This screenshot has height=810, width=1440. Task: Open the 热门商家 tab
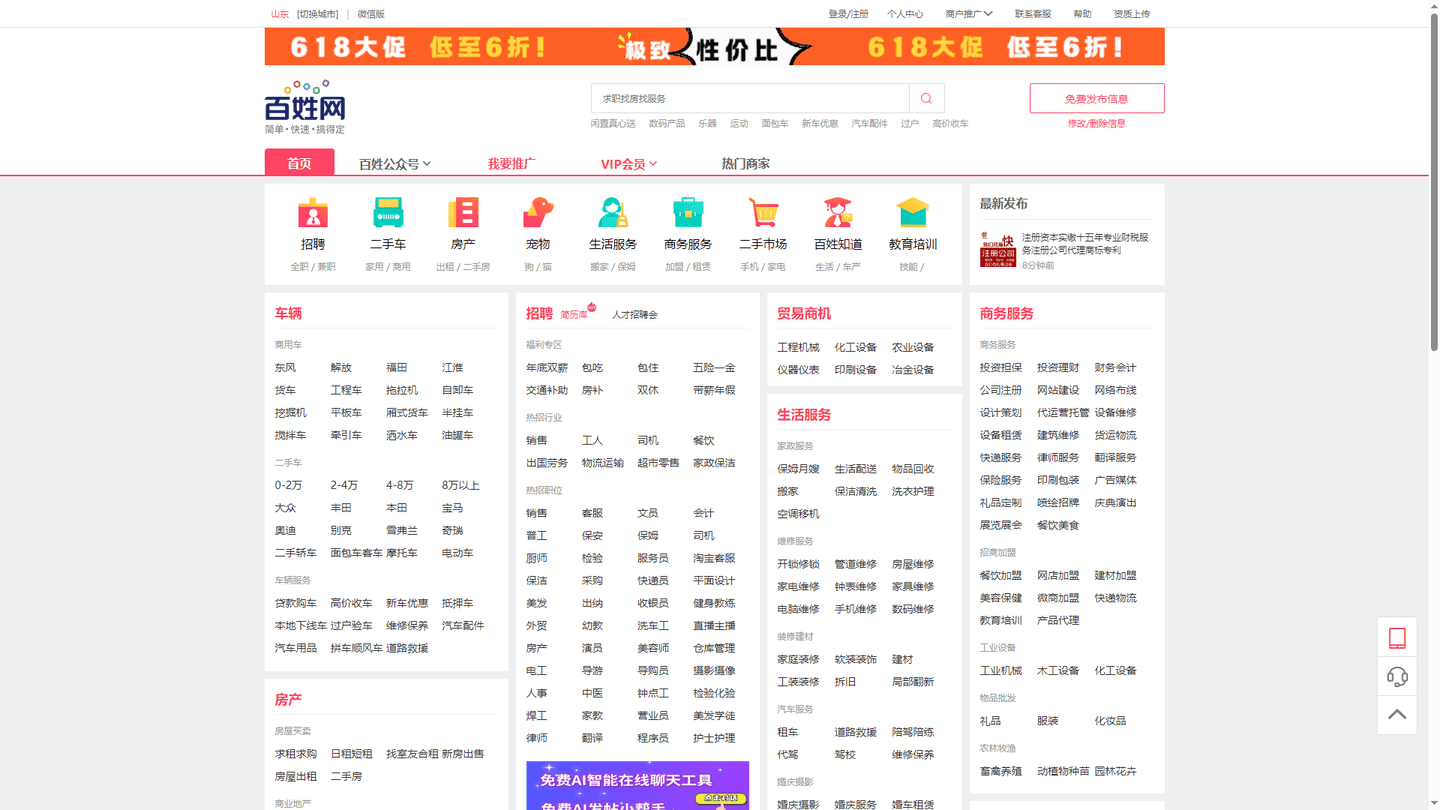tap(746, 164)
